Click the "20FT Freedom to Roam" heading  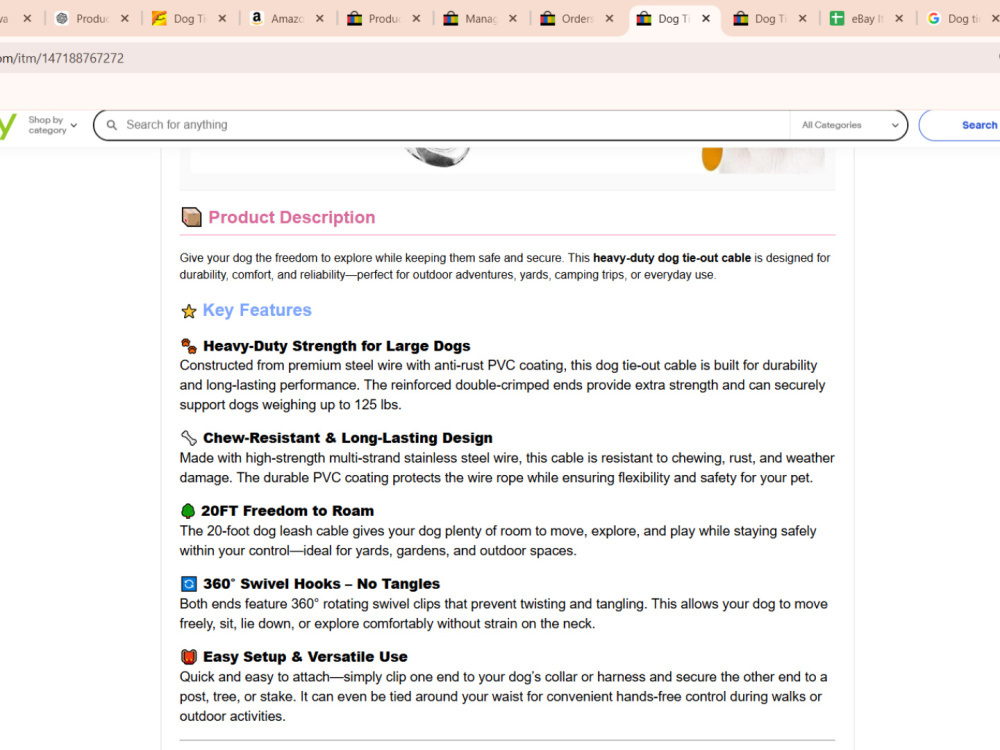pos(288,511)
